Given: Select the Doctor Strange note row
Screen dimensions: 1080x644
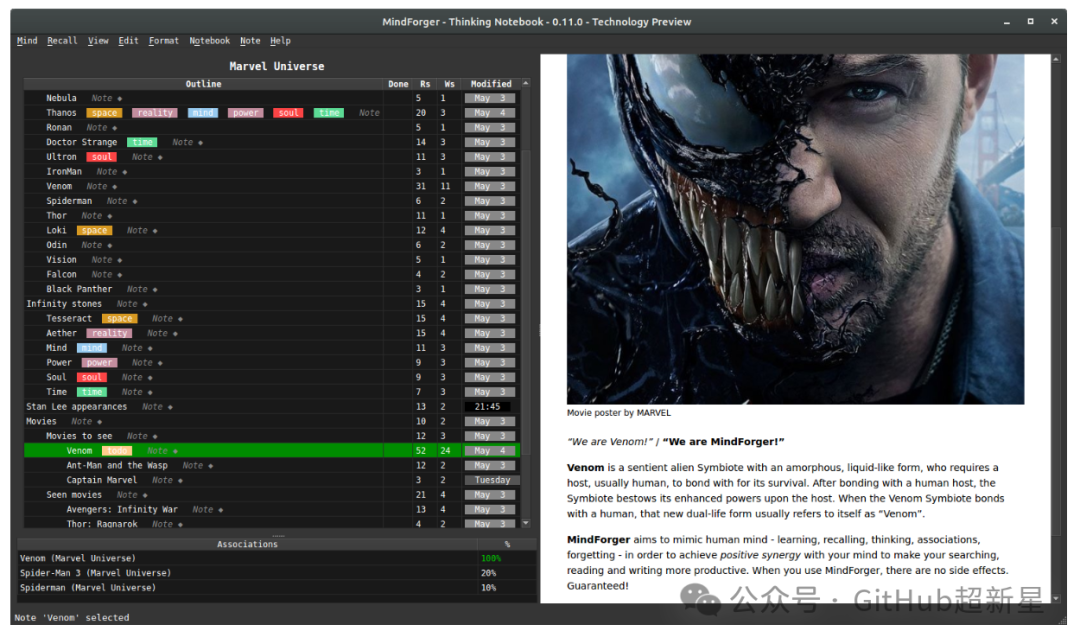Looking at the screenshot, I should point(272,143).
